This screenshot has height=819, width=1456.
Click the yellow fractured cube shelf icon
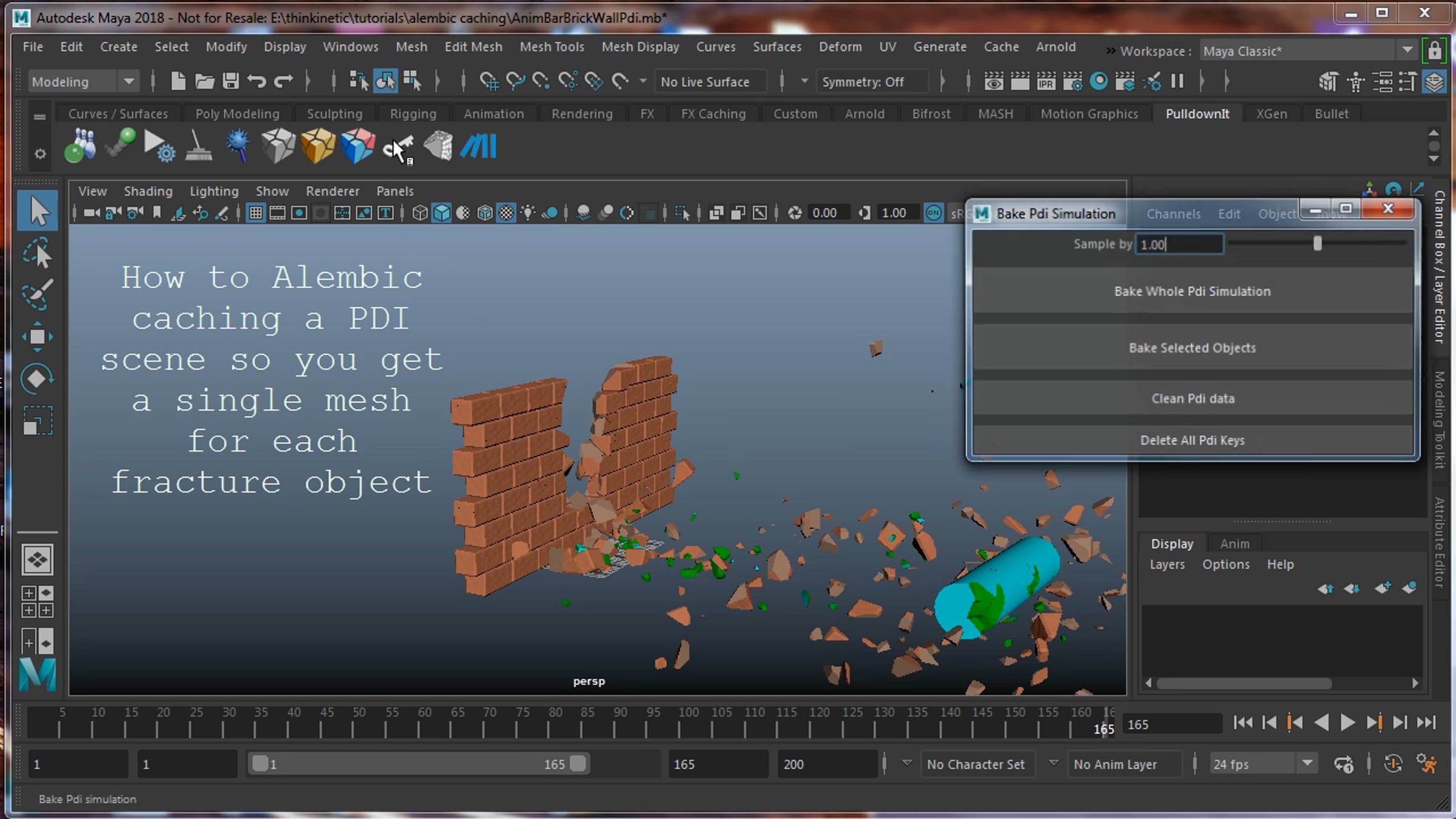coord(318,146)
